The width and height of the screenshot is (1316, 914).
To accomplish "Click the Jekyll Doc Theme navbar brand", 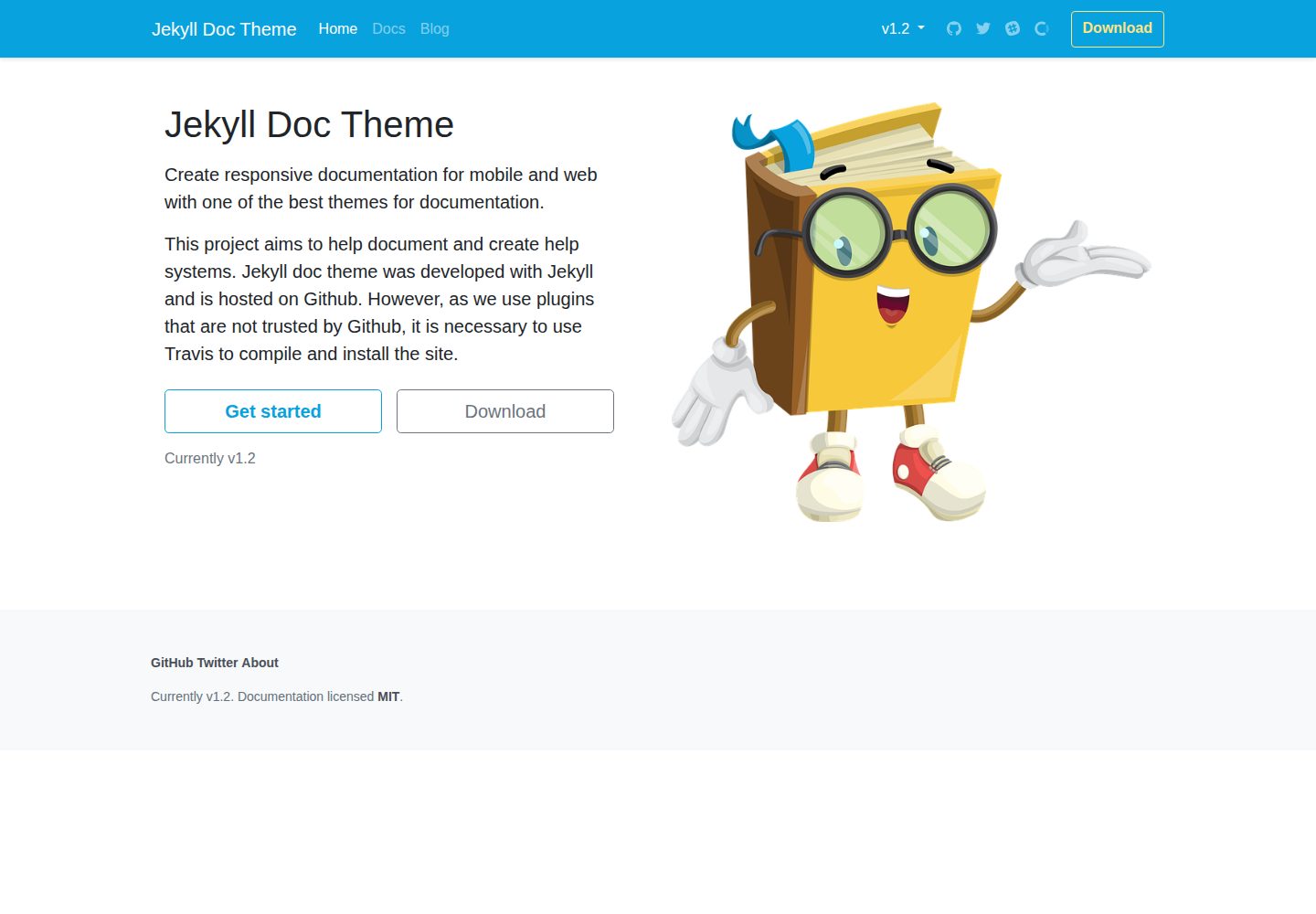I will pos(224,28).
